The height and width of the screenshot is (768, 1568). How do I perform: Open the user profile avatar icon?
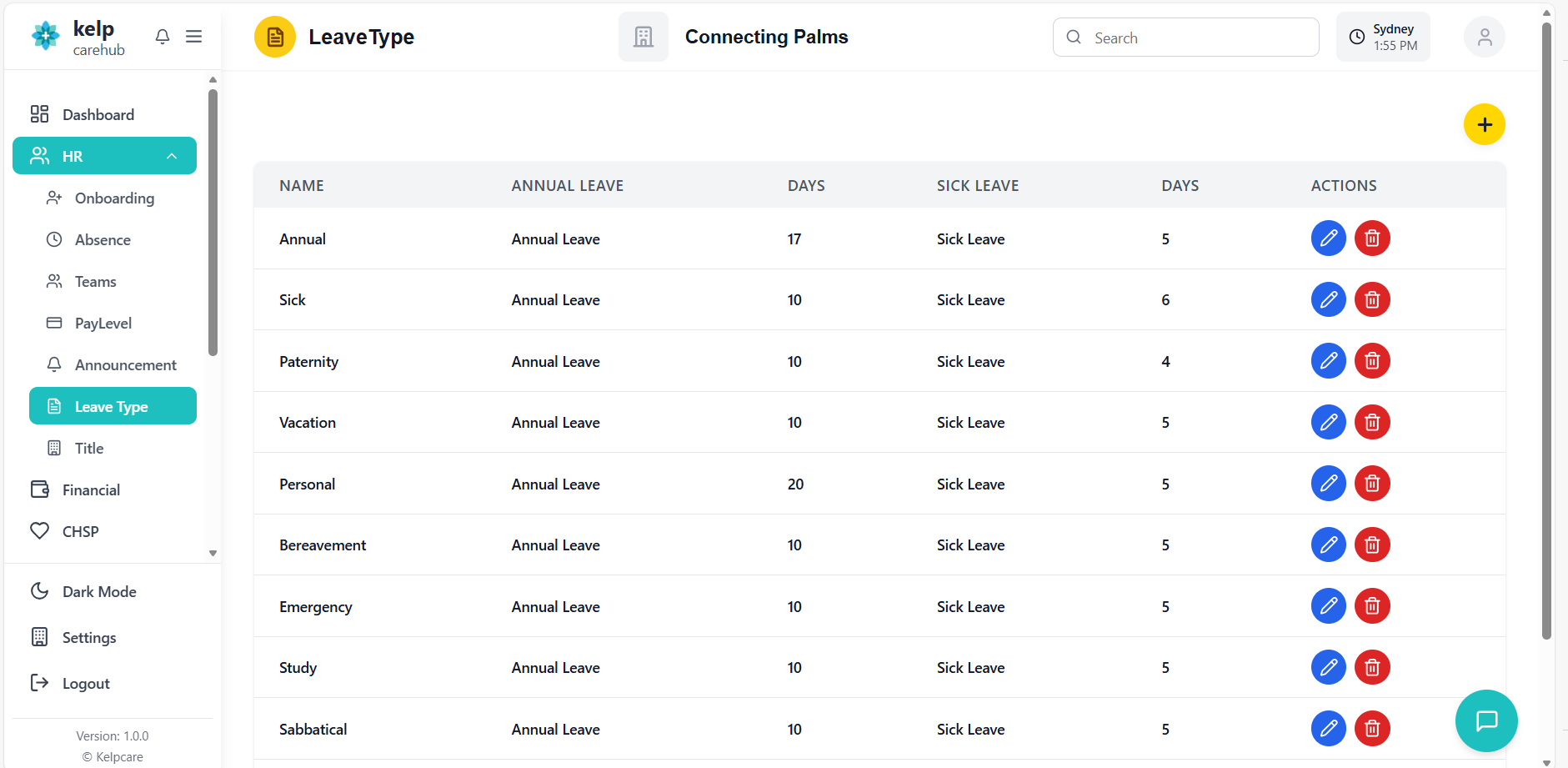click(1484, 37)
